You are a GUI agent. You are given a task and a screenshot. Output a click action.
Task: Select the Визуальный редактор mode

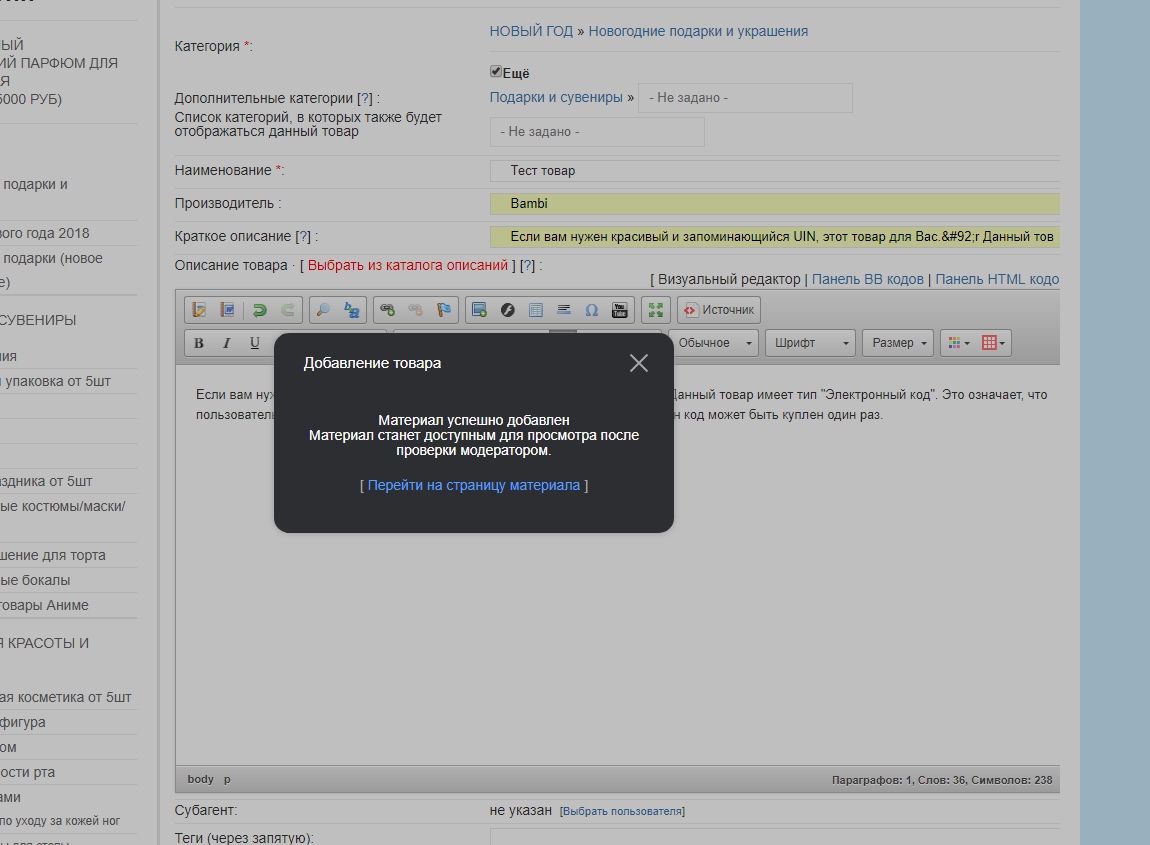[x=729, y=279]
